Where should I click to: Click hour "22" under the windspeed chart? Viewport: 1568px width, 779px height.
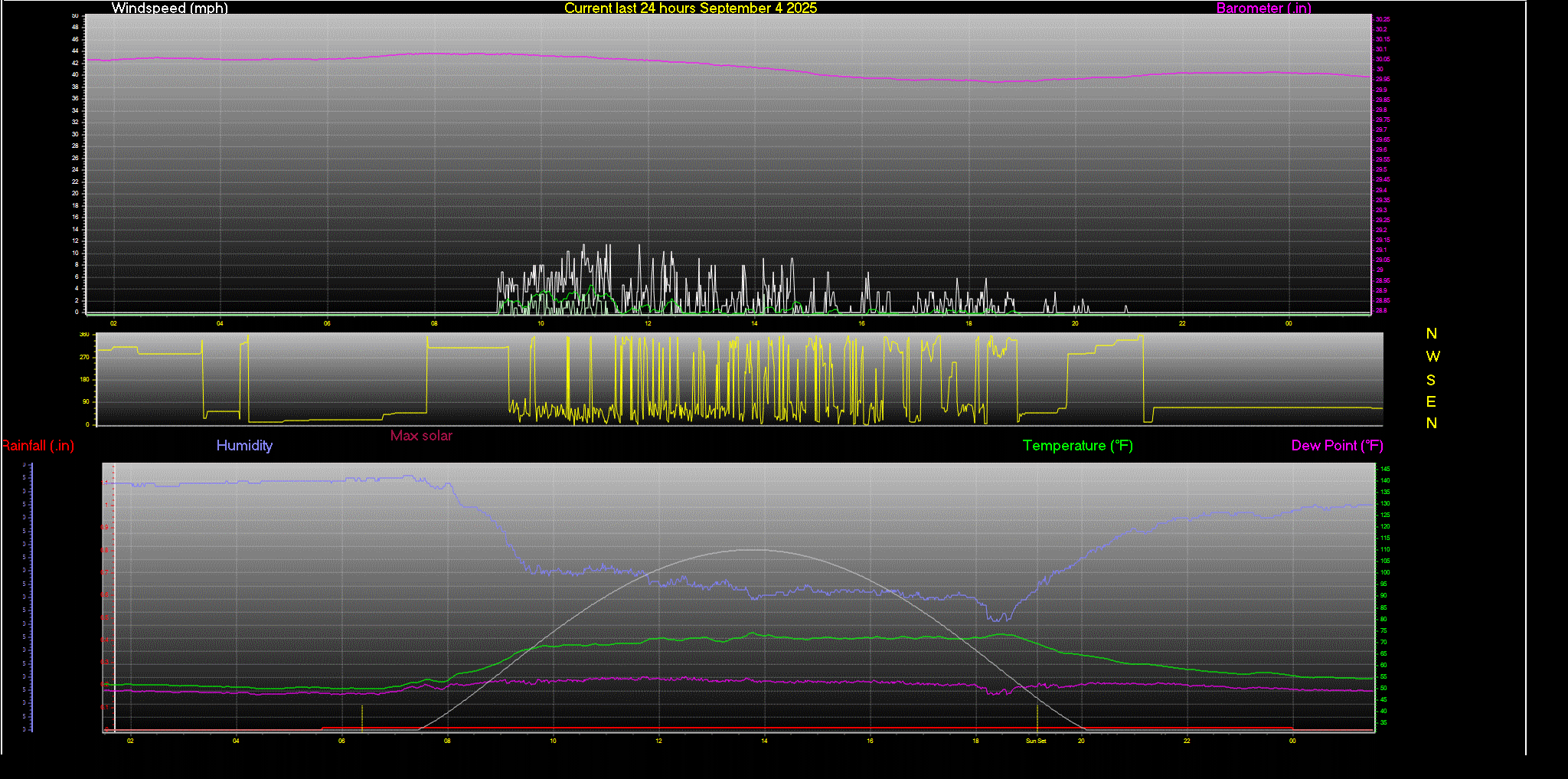coord(1182,323)
